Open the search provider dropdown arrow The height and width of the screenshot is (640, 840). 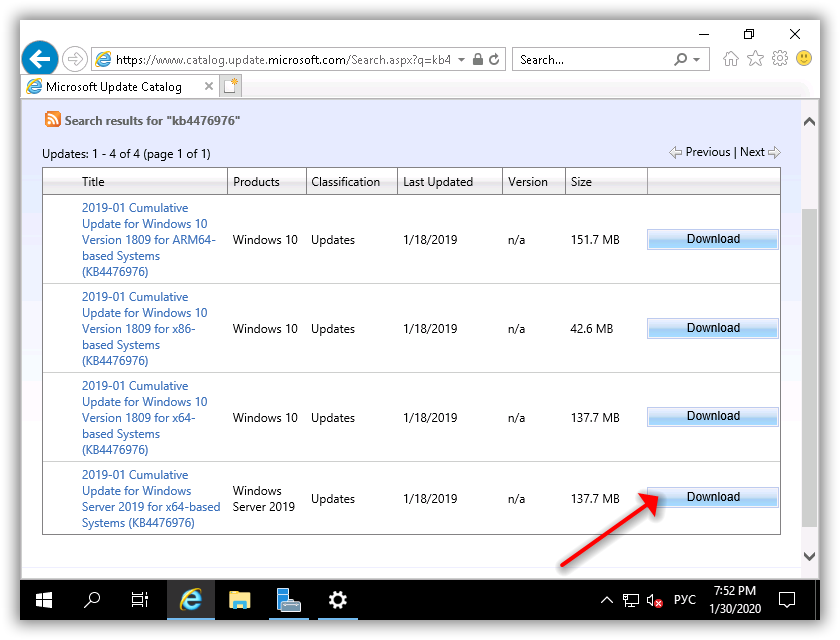click(696, 59)
